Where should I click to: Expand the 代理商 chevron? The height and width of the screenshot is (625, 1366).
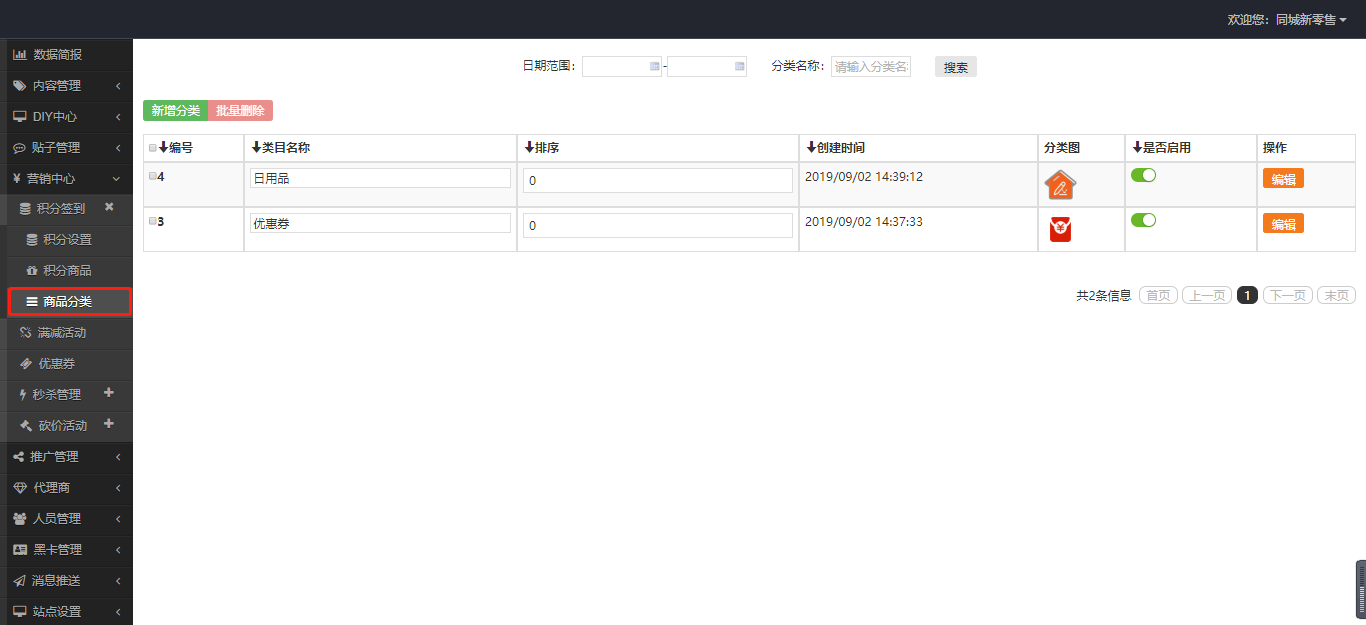click(118, 488)
